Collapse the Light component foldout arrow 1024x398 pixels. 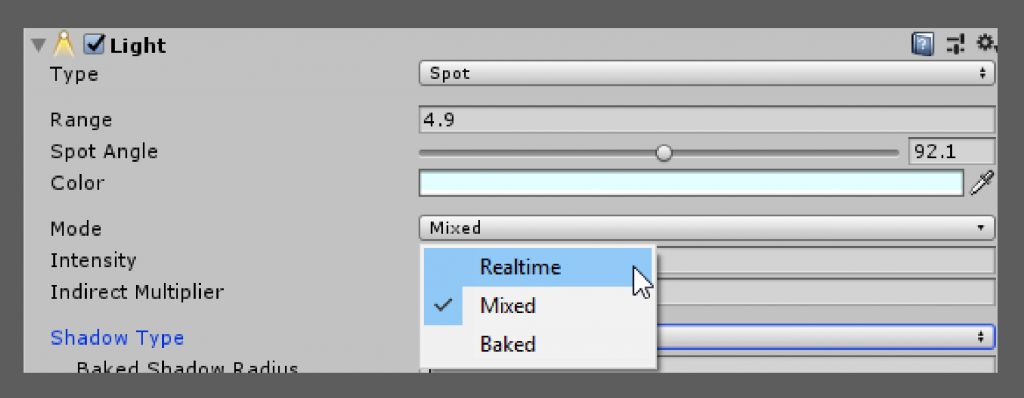(39, 45)
